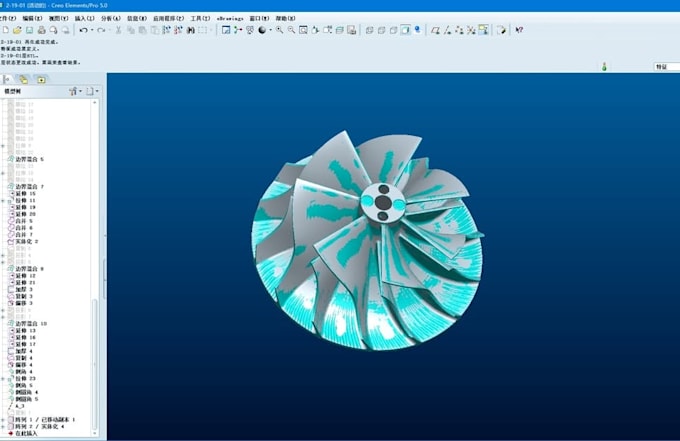Click the New file icon
680x441 pixels.
pyautogui.click(x=6, y=30)
